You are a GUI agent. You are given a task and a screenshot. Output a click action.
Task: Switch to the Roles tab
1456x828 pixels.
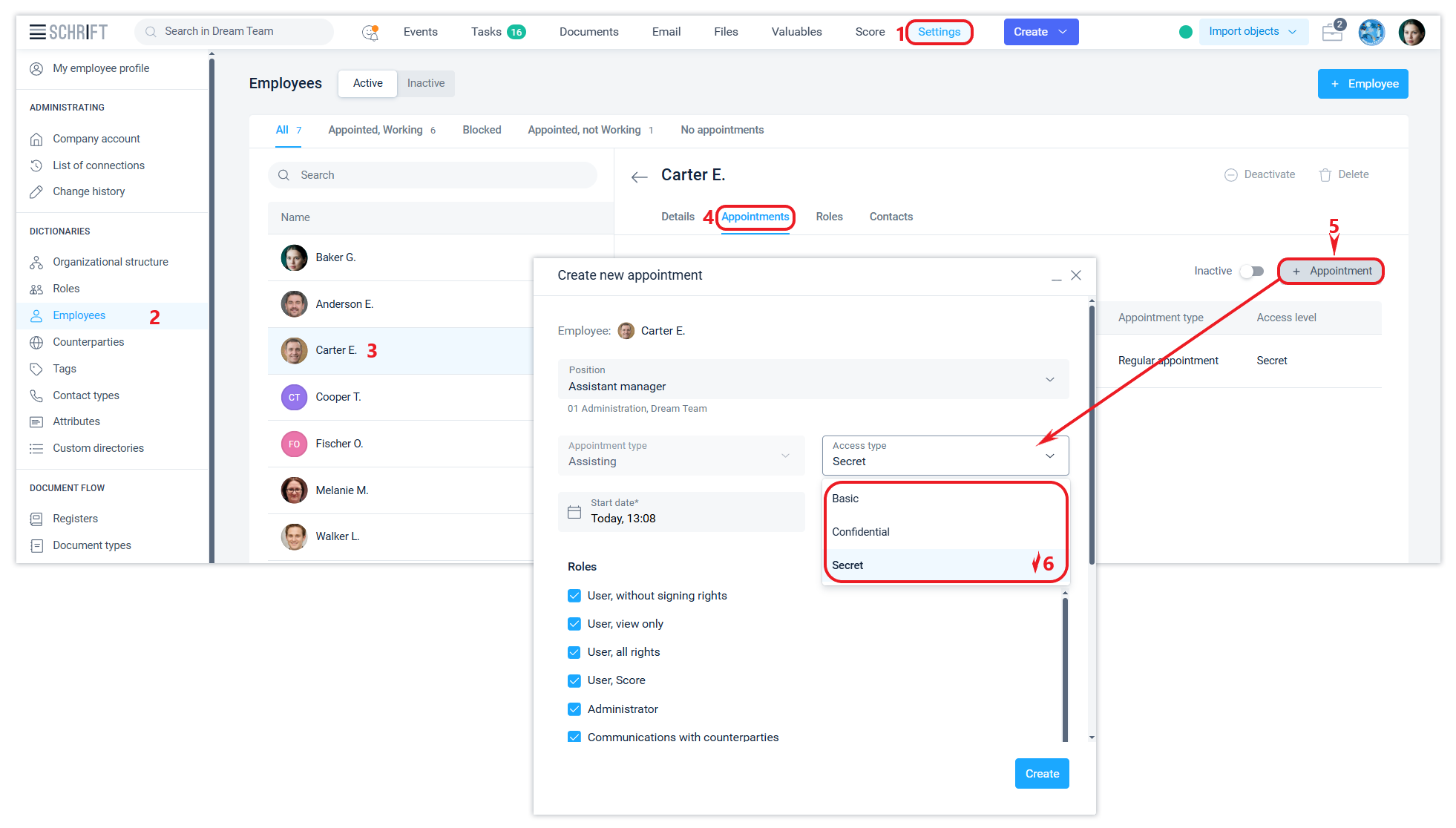click(x=829, y=217)
